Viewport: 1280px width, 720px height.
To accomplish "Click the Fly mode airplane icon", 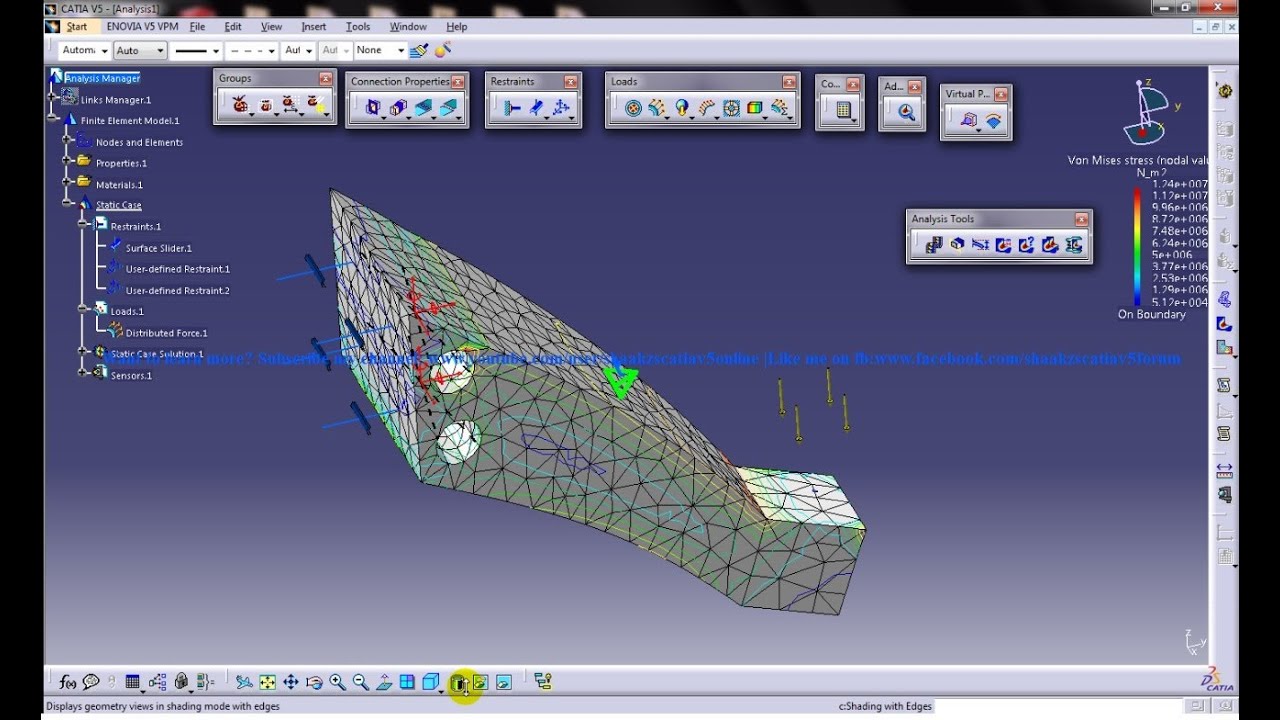I will pyautogui.click(x=244, y=682).
